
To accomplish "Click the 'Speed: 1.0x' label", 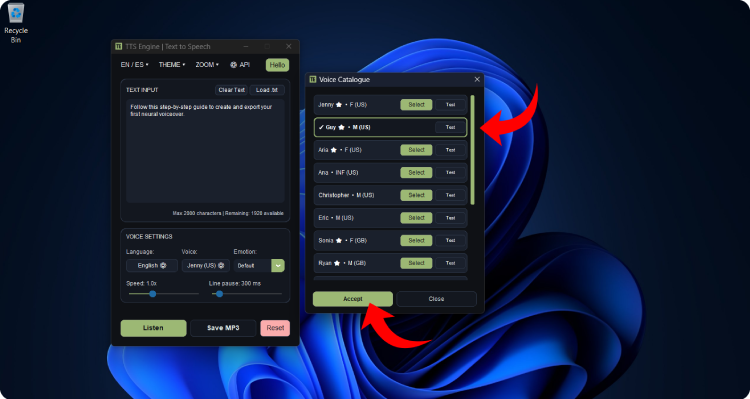I will click(x=141, y=284).
